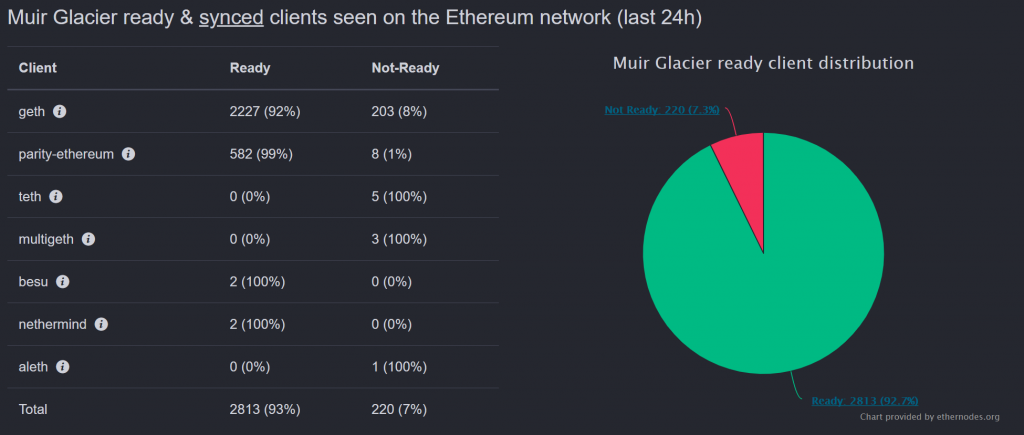Screen dimensions: 1024x435
Task: Click the info icon next to geth
Action: pos(60,112)
